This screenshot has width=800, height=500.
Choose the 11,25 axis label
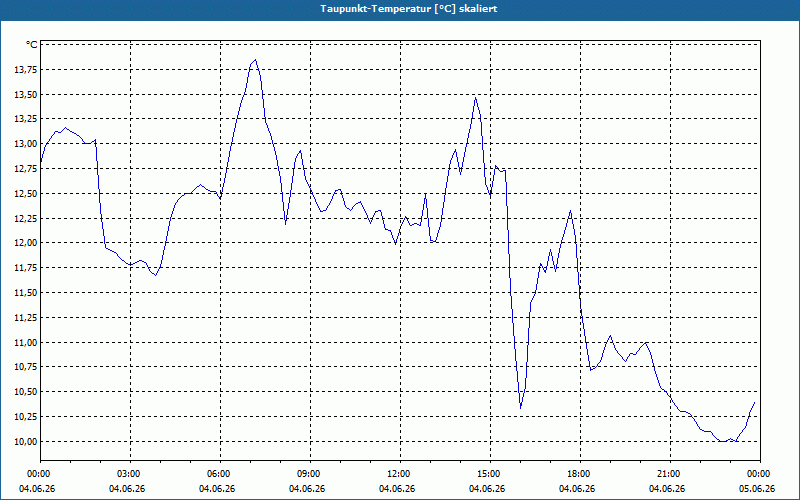24,318
